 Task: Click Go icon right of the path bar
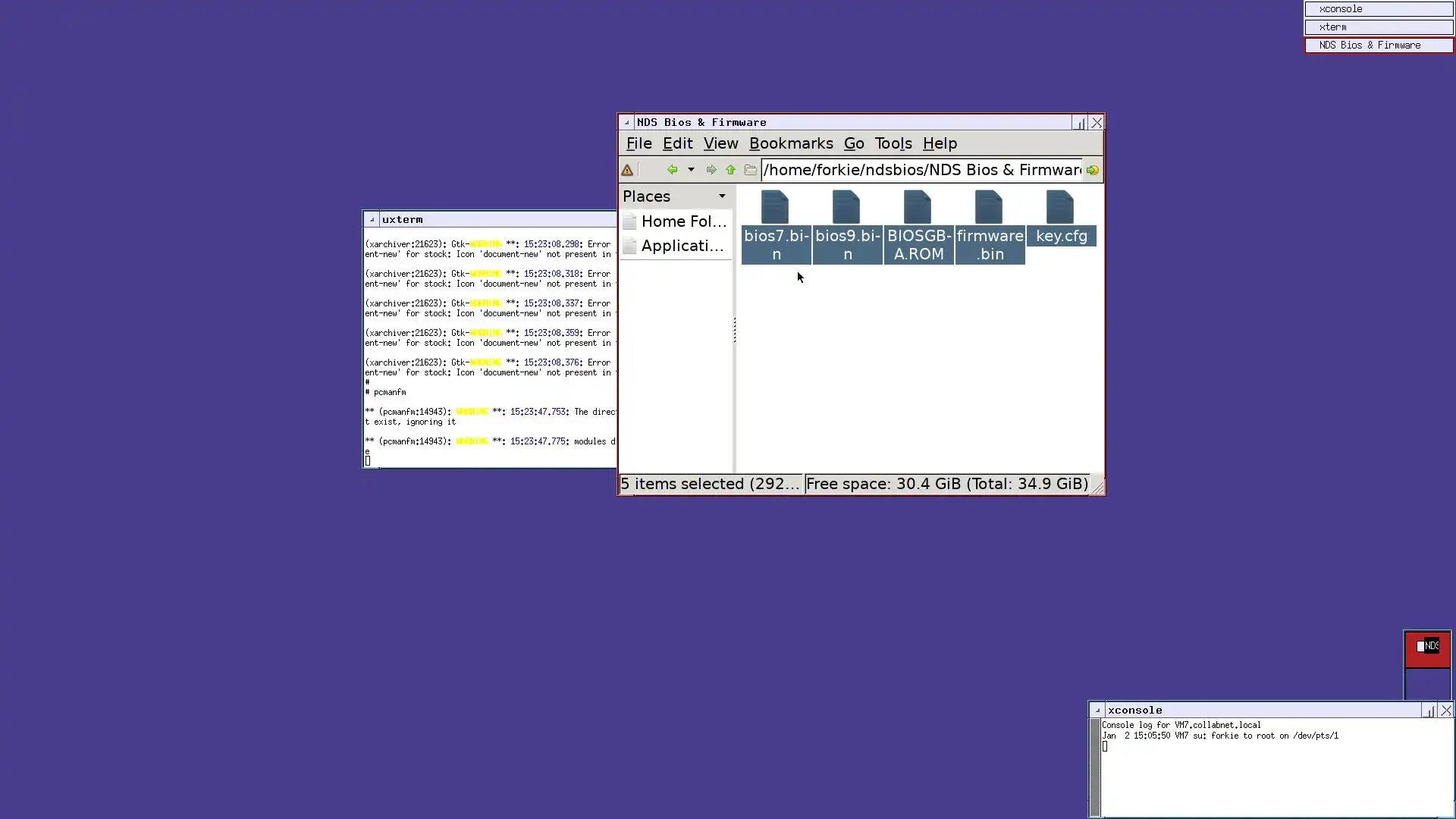(1092, 170)
